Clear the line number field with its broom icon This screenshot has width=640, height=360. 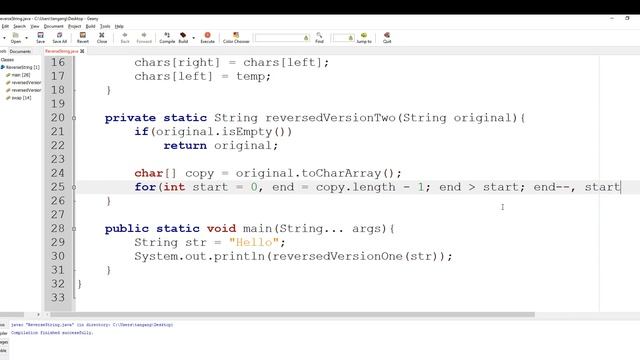[350, 38]
